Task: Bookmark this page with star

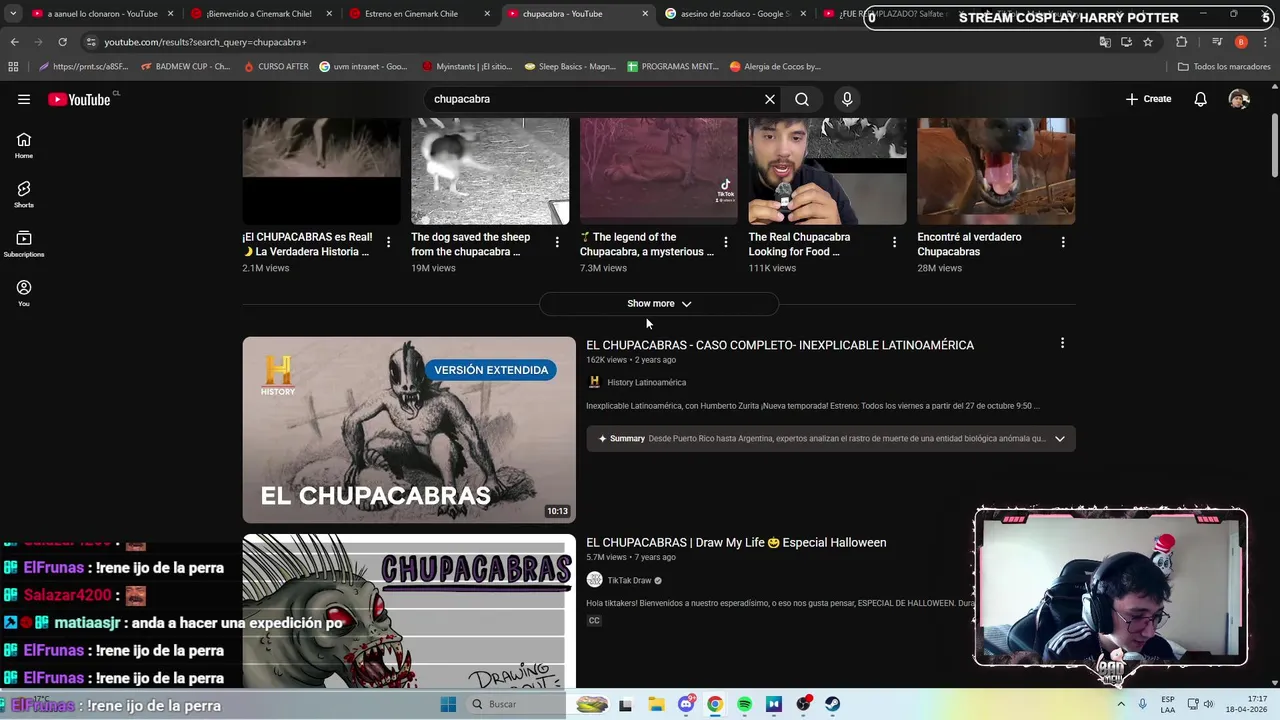Action: click(x=1148, y=42)
